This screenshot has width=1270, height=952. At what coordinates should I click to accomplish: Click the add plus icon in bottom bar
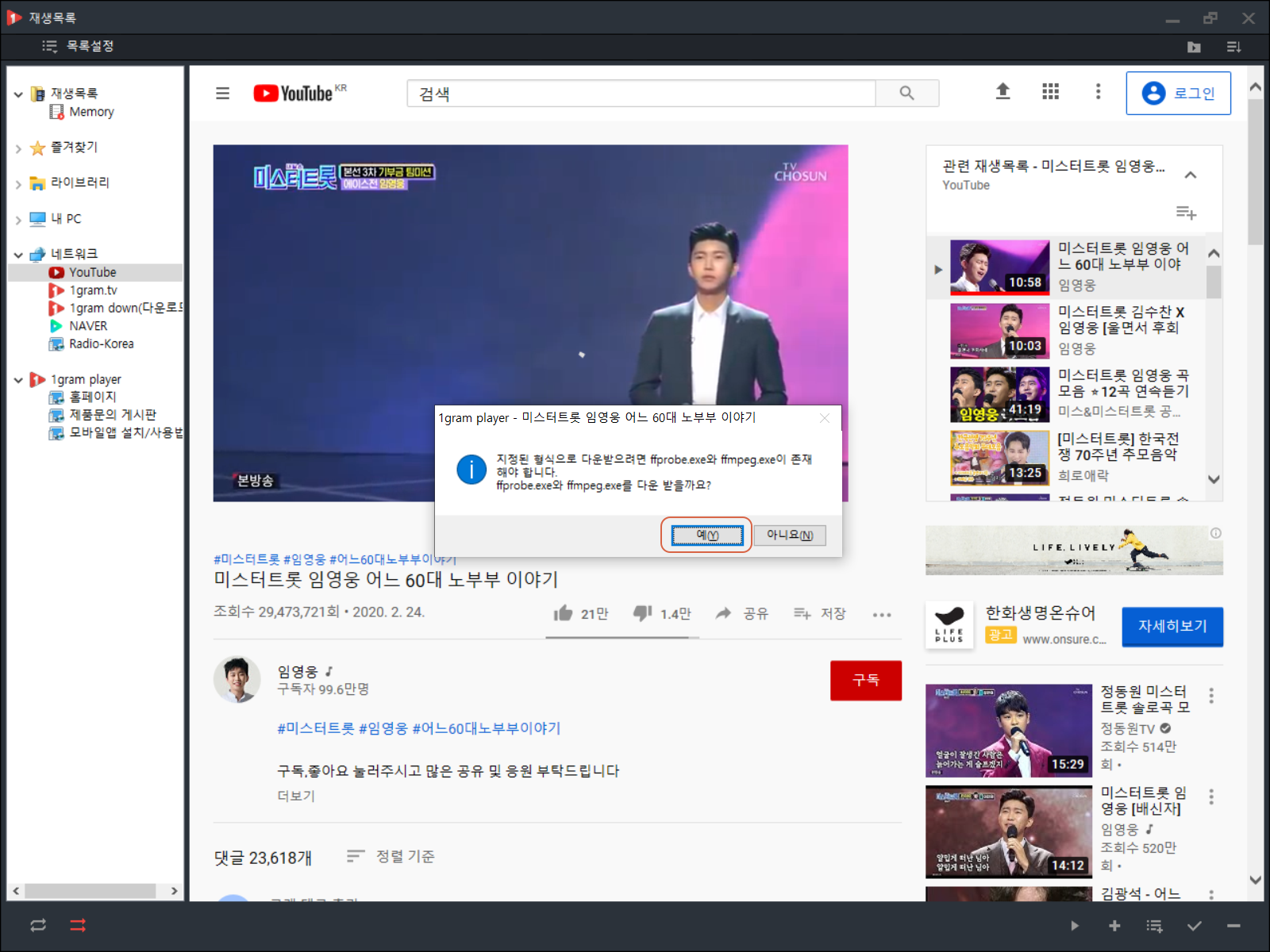pyautogui.click(x=1114, y=926)
